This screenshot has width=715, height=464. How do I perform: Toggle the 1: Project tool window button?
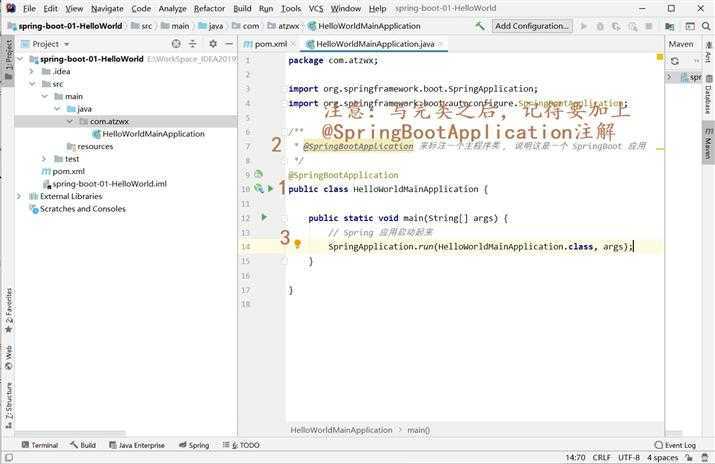[8, 61]
